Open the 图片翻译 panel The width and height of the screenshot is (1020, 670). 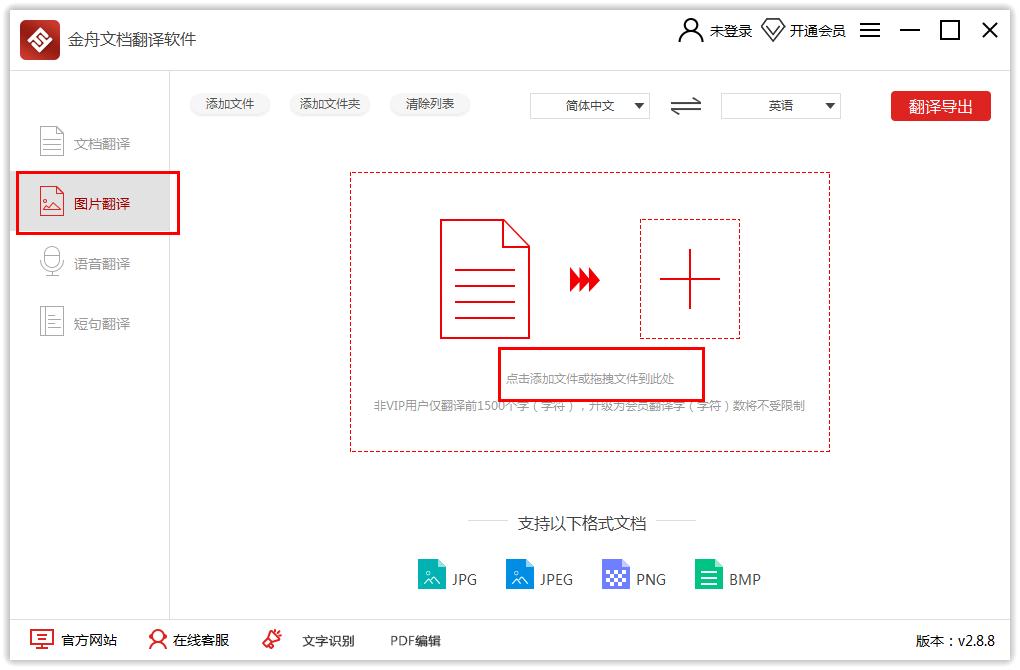(x=96, y=202)
